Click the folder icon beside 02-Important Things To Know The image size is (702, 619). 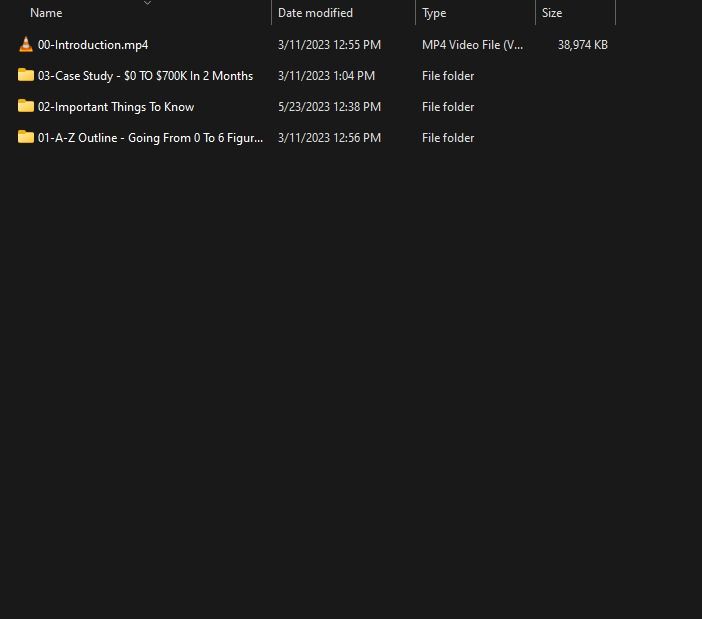point(26,107)
